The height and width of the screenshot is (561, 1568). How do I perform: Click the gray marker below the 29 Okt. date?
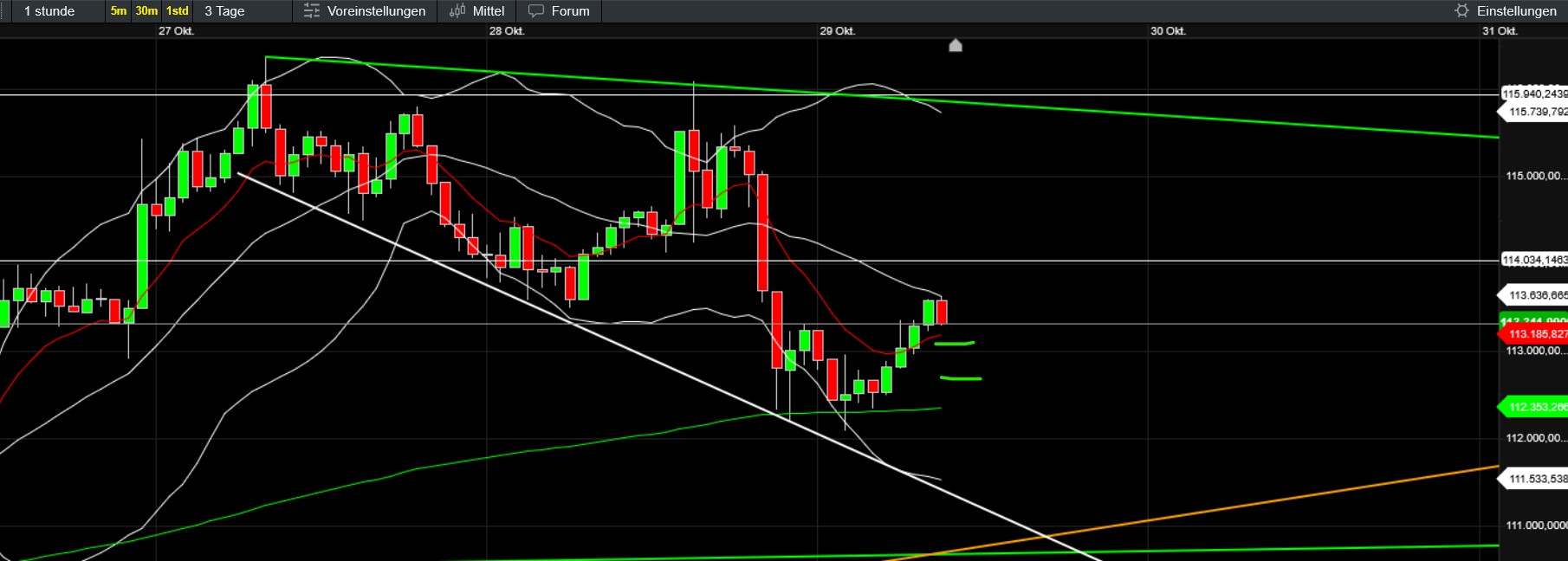pos(956,45)
